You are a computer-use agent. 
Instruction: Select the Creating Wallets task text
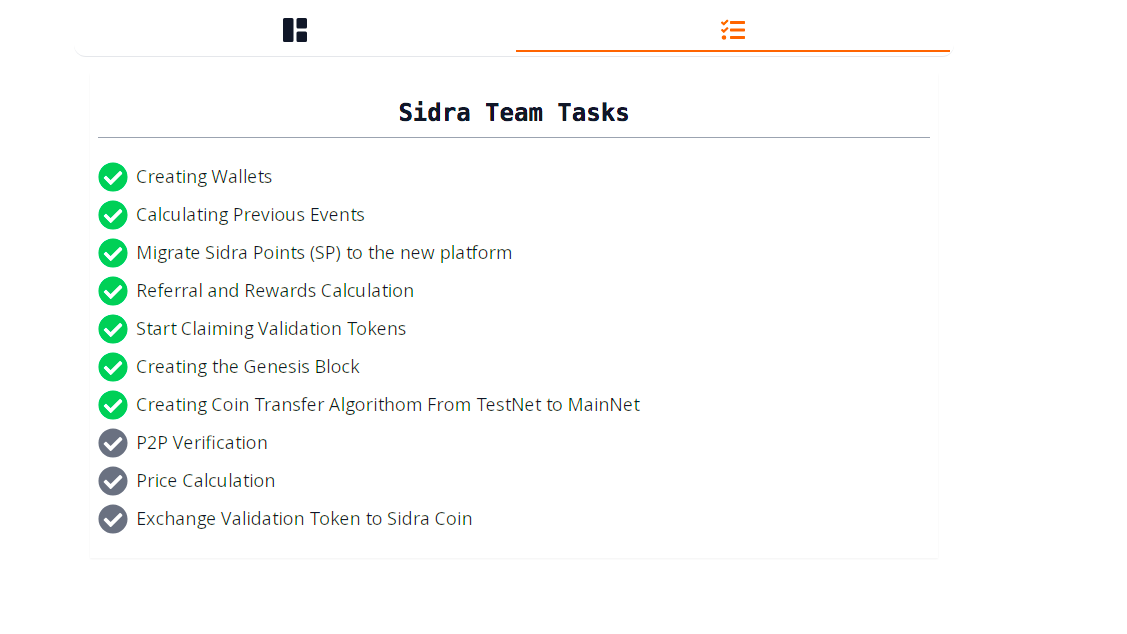(x=204, y=177)
